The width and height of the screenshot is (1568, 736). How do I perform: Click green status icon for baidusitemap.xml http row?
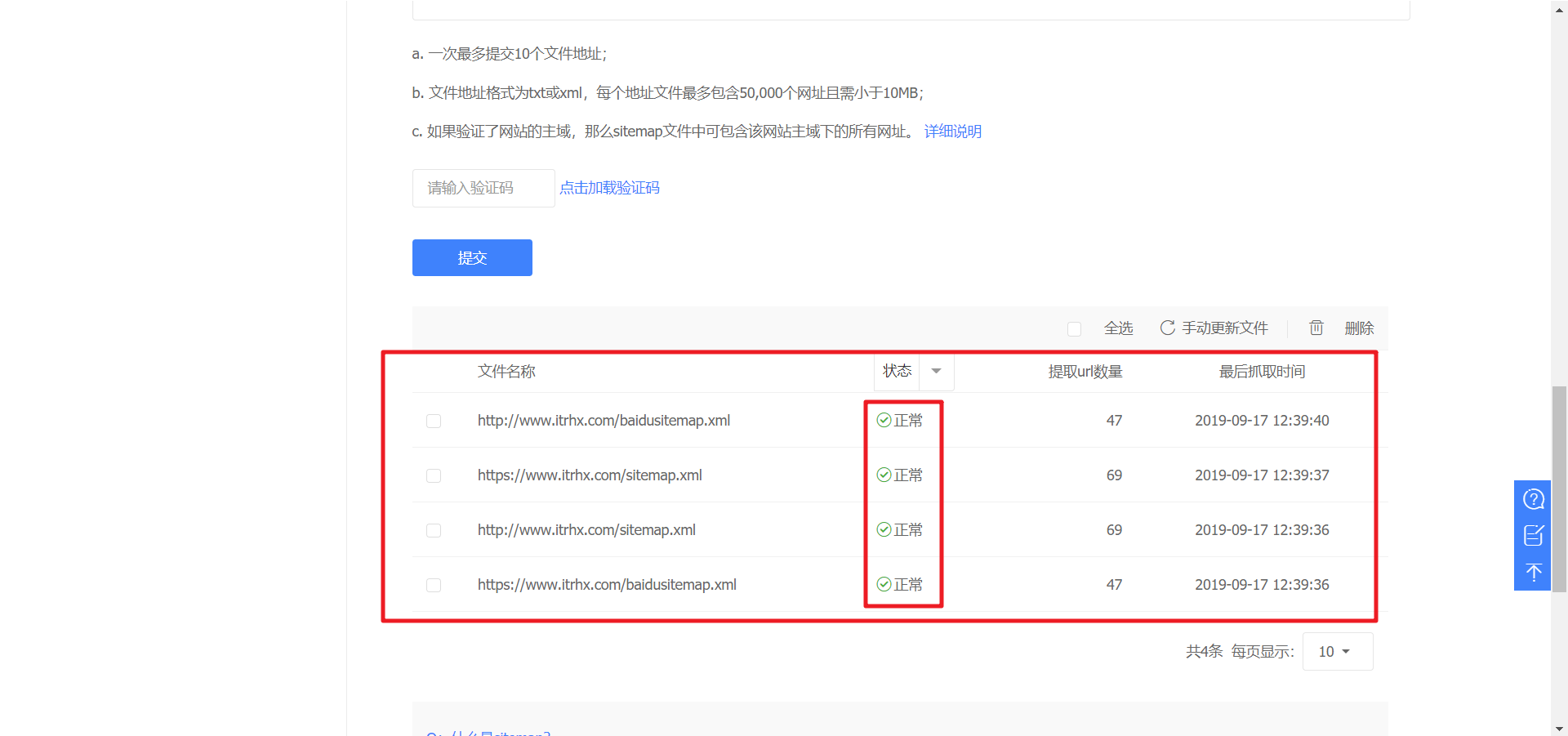pyautogui.click(x=884, y=420)
